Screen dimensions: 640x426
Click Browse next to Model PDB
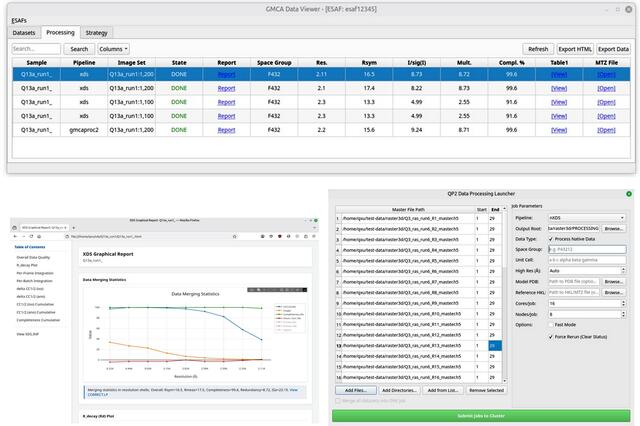click(613, 282)
